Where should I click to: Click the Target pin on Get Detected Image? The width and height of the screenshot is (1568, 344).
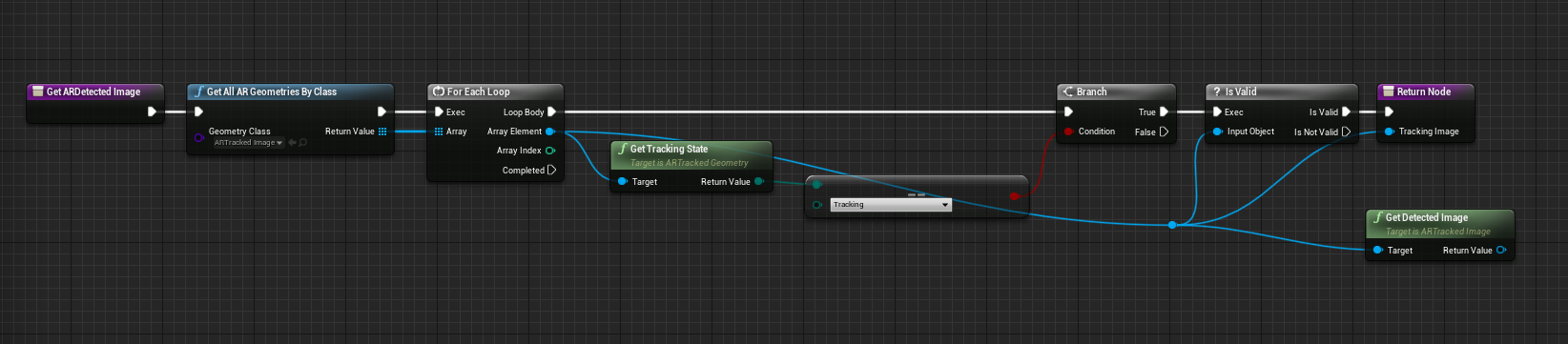tap(1377, 251)
